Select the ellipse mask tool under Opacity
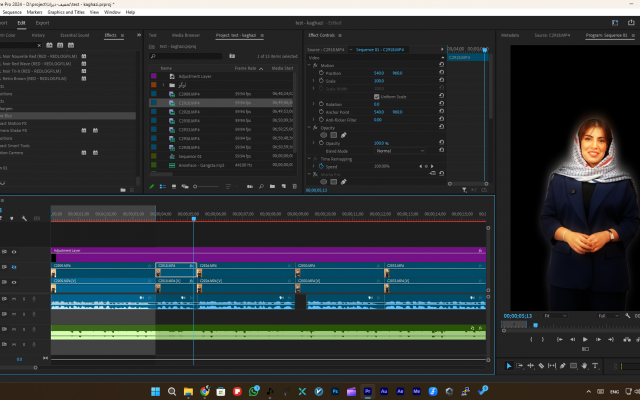 (x=324, y=135)
